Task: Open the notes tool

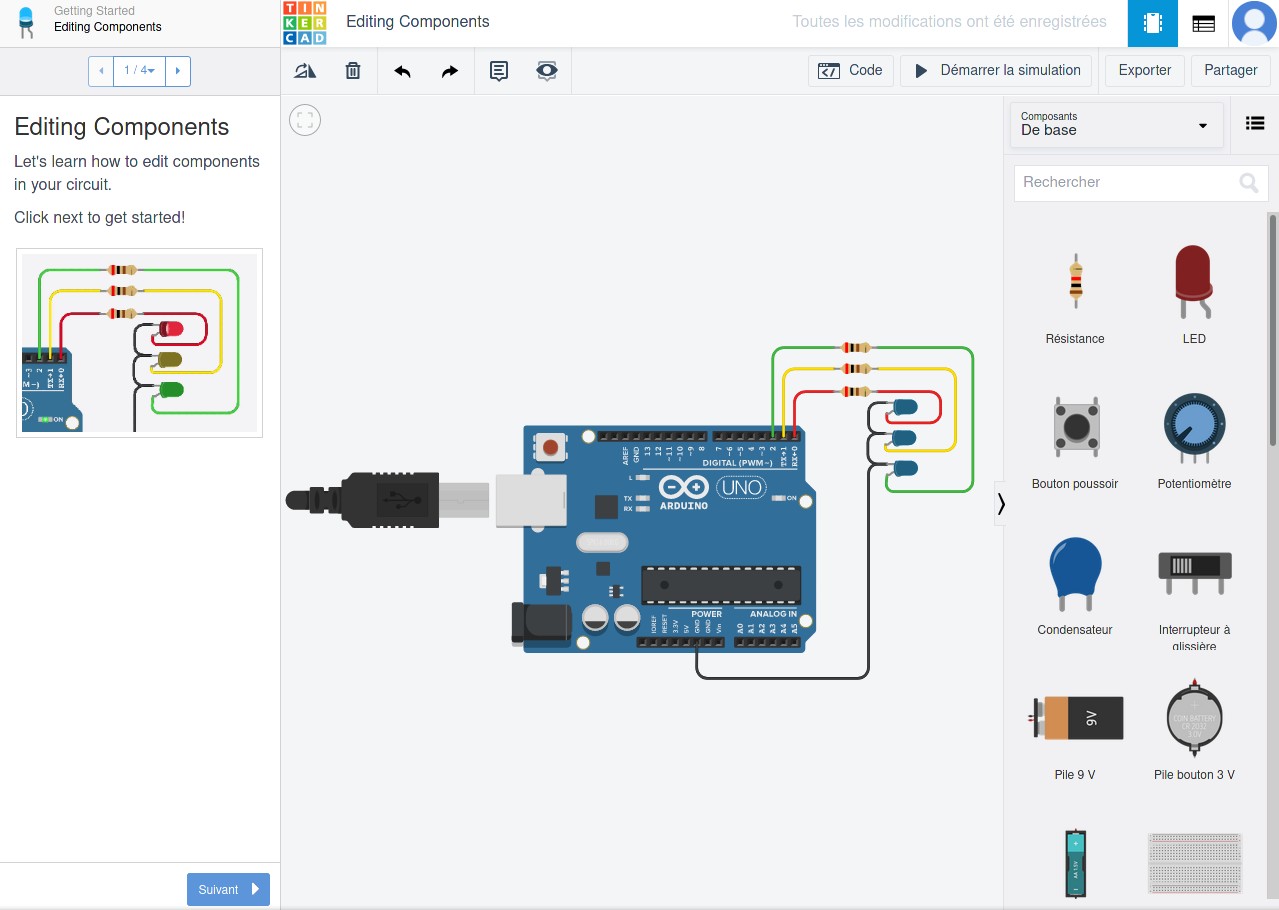Action: 499,71
